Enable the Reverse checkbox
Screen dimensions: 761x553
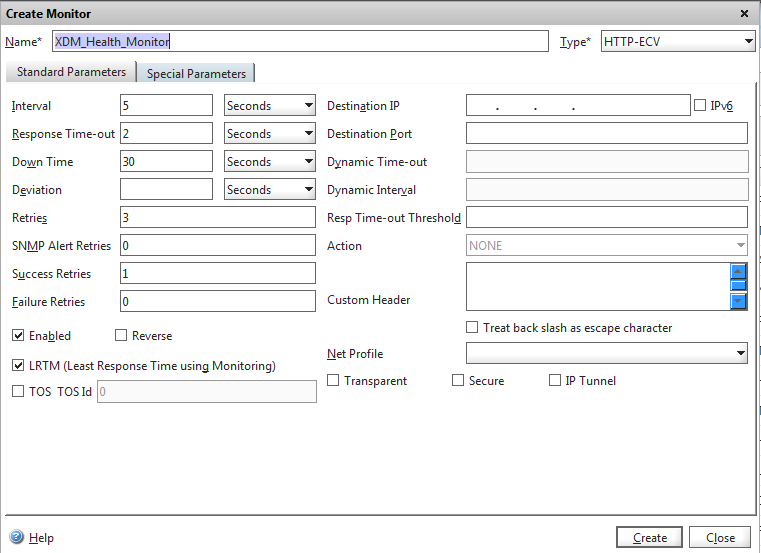pos(122,336)
